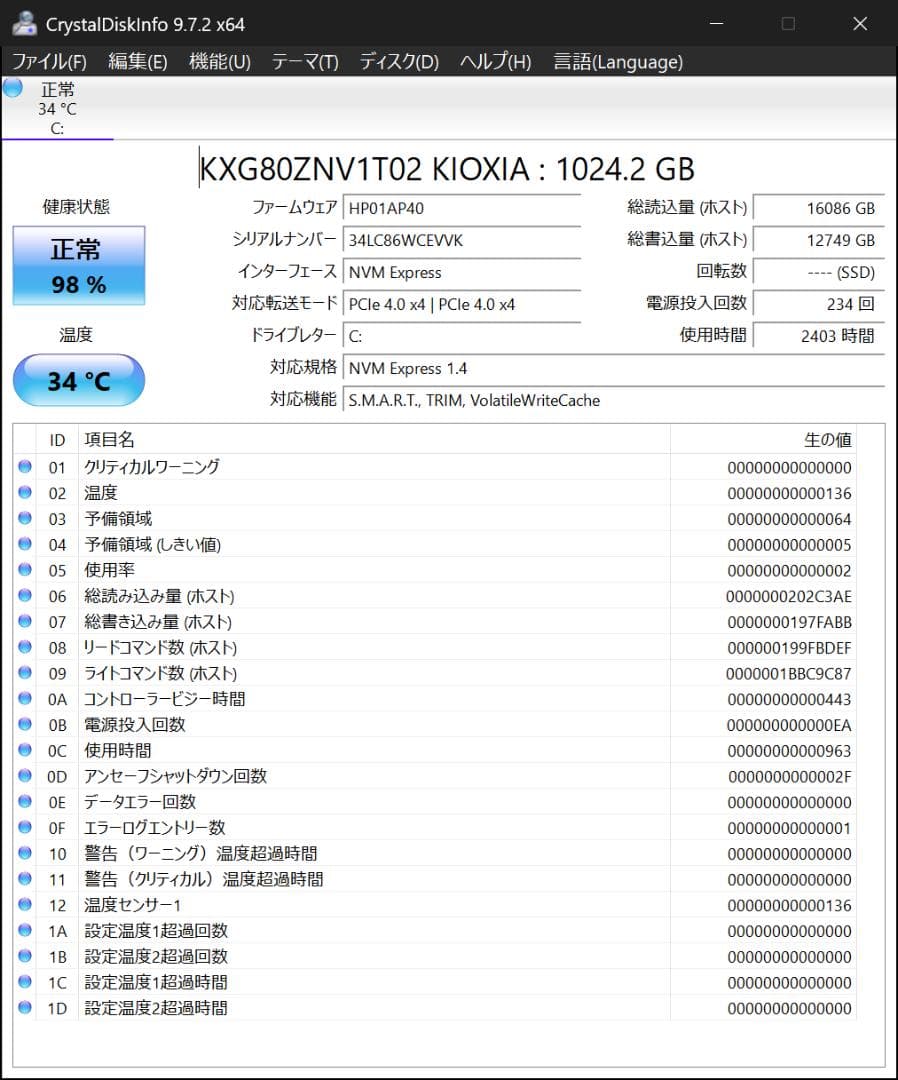Screen dimensions: 898x1080
Task: Click the status dot for 電源投入回数
Action: (x=25, y=725)
